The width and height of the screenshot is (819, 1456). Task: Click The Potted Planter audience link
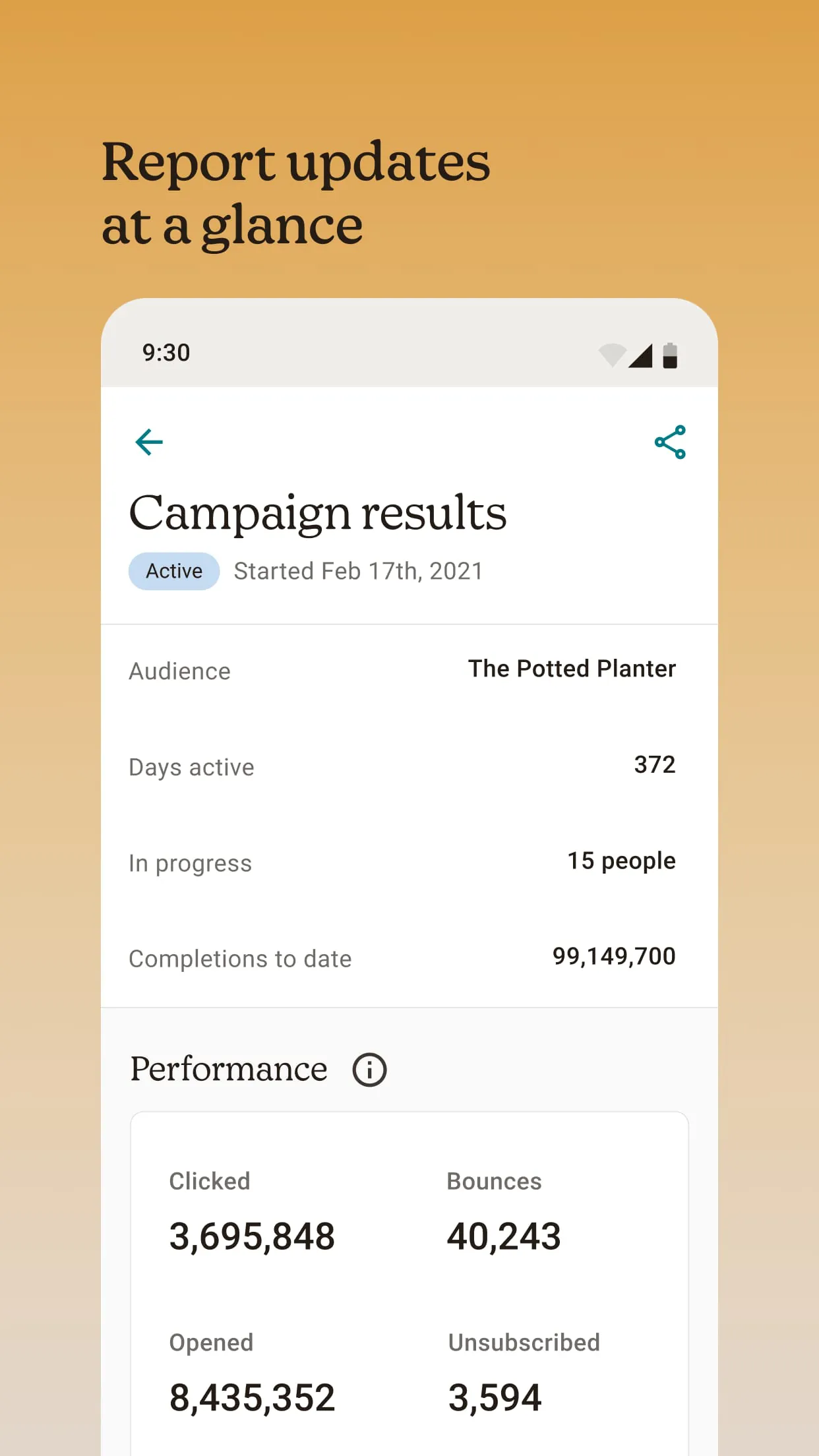point(572,668)
